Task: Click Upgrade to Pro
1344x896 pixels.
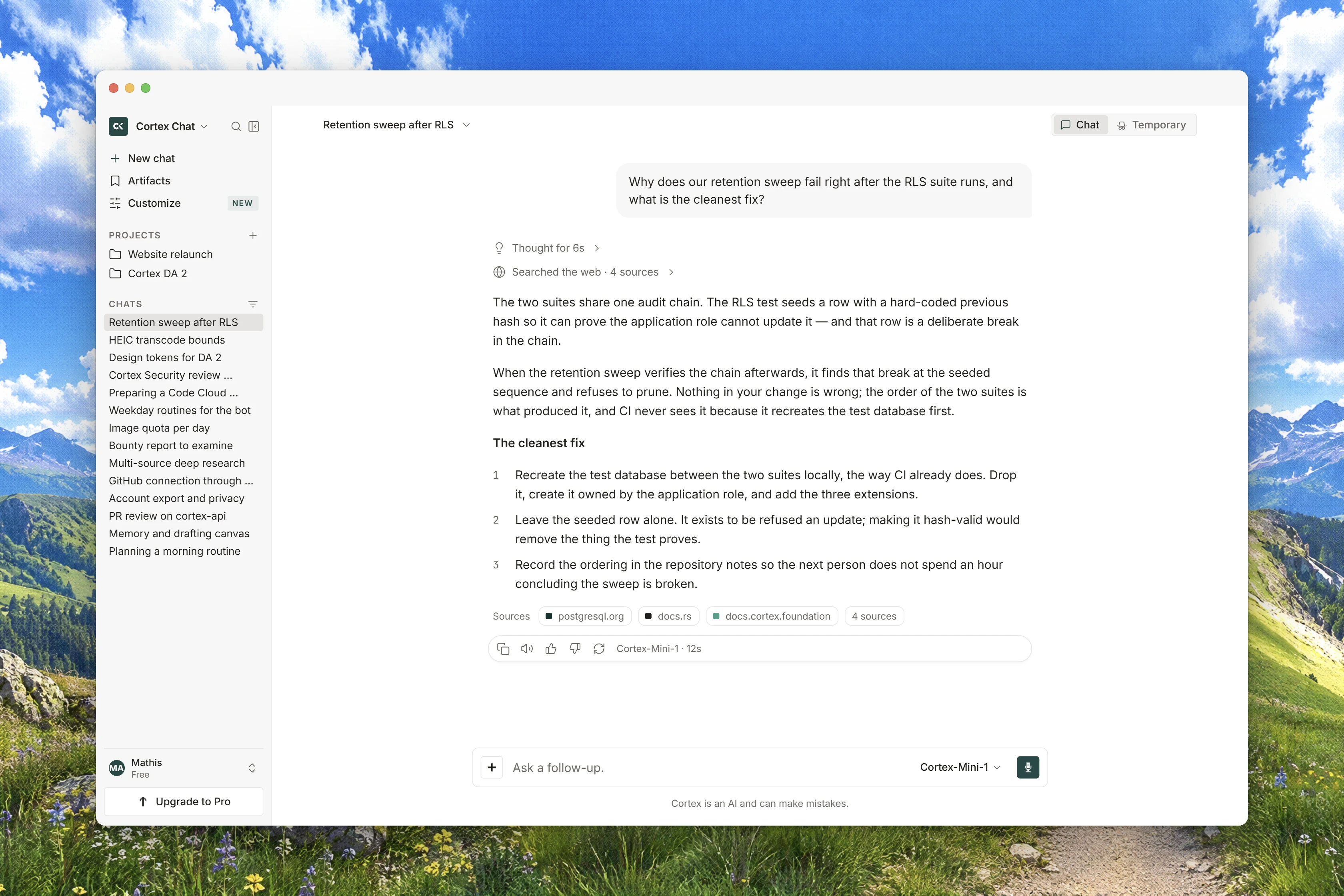Action: pos(184,802)
